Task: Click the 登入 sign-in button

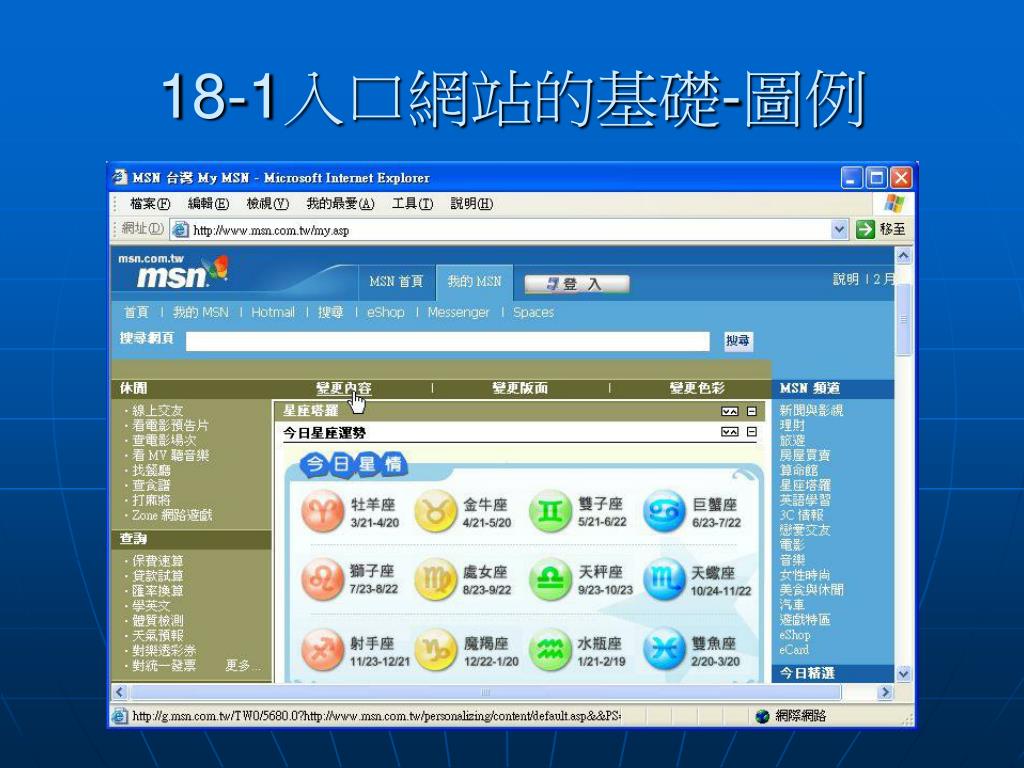Action: coord(577,284)
